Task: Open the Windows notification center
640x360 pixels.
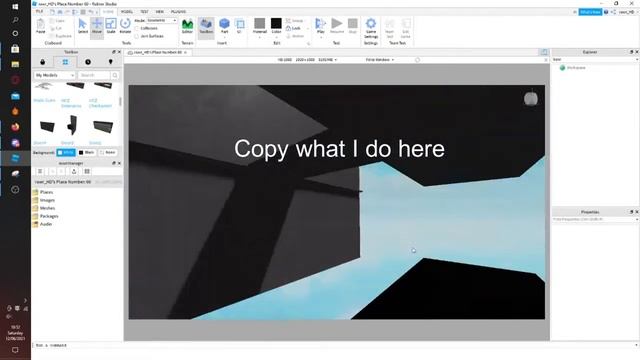Action: click(15, 350)
